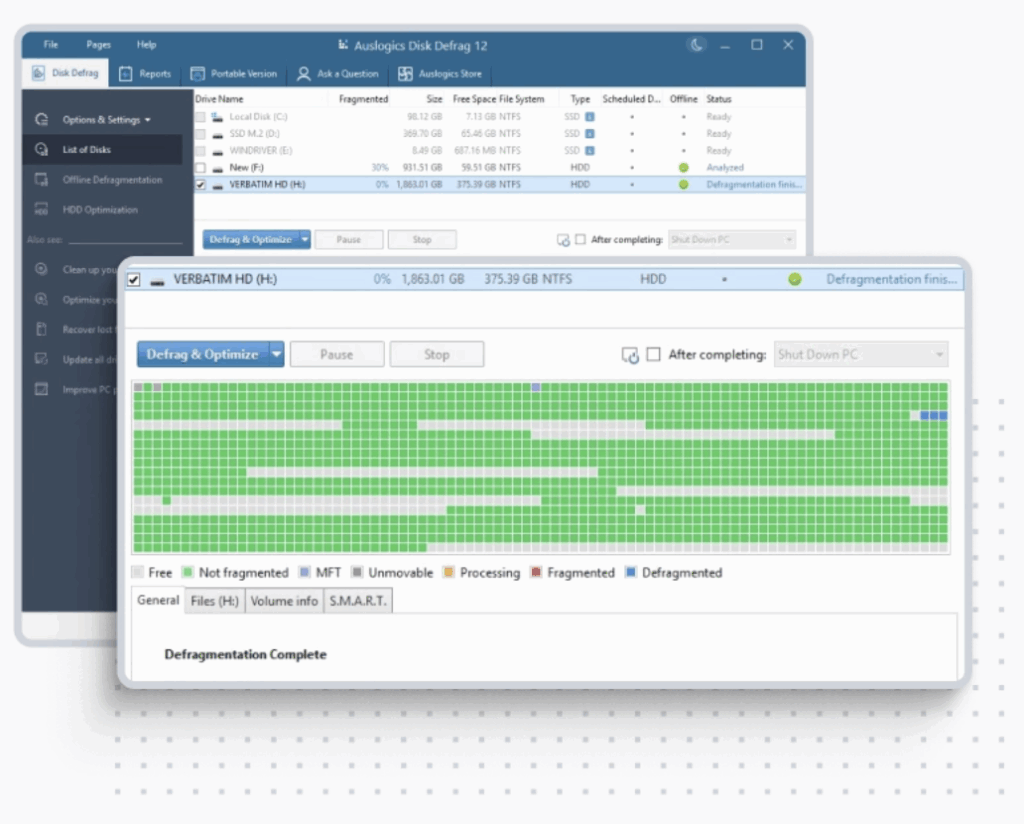Viewport: 1024px width, 824px height.
Task: Click the blue Defragmented legend swatch
Action: coord(630,573)
